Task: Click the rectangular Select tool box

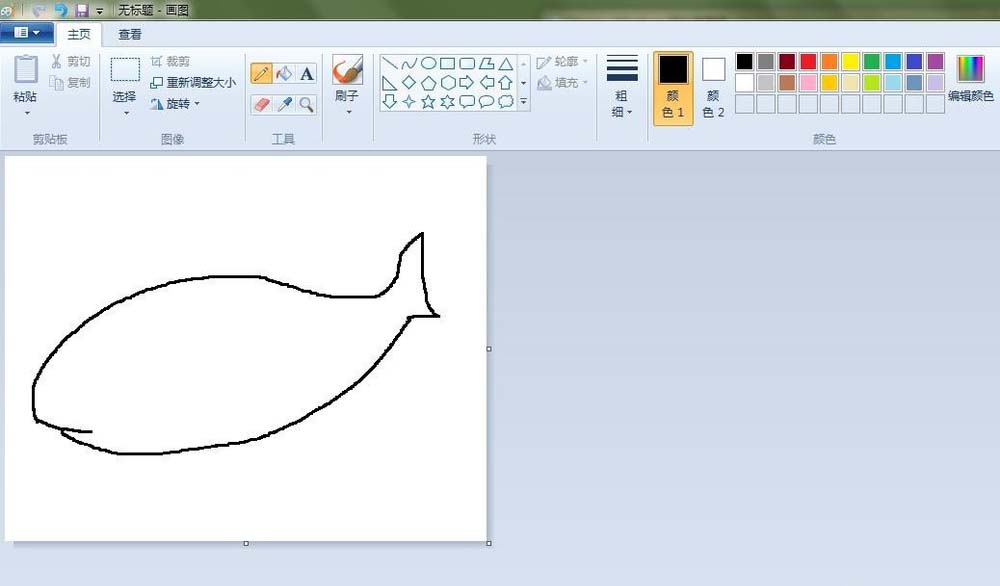Action: click(x=125, y=70)
